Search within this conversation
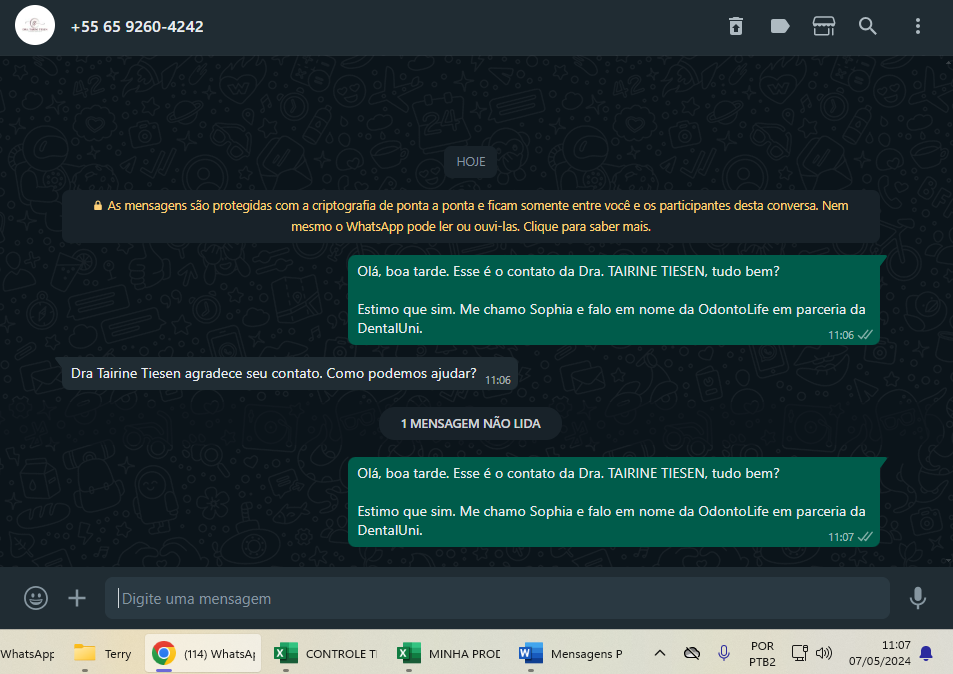953x674 pixels. [867, 26]
